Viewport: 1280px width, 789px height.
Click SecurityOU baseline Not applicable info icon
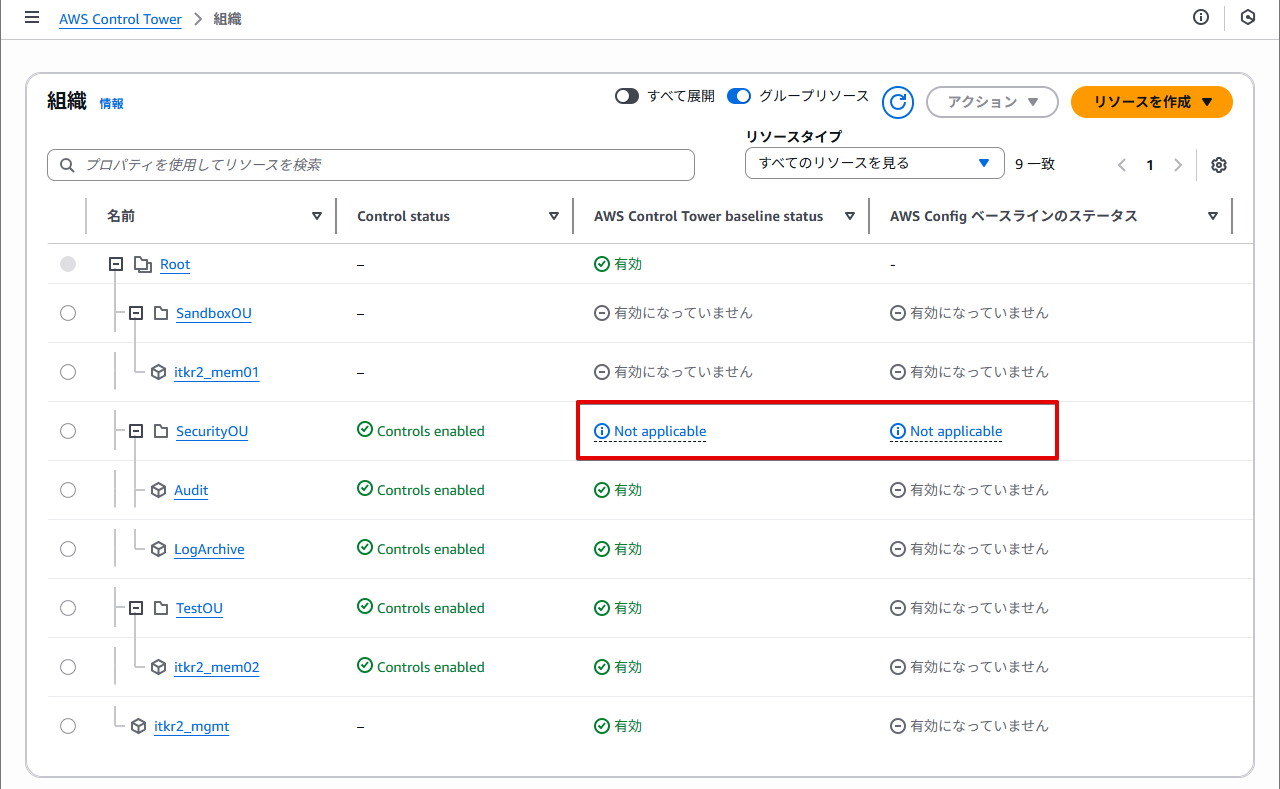point(602,432)
